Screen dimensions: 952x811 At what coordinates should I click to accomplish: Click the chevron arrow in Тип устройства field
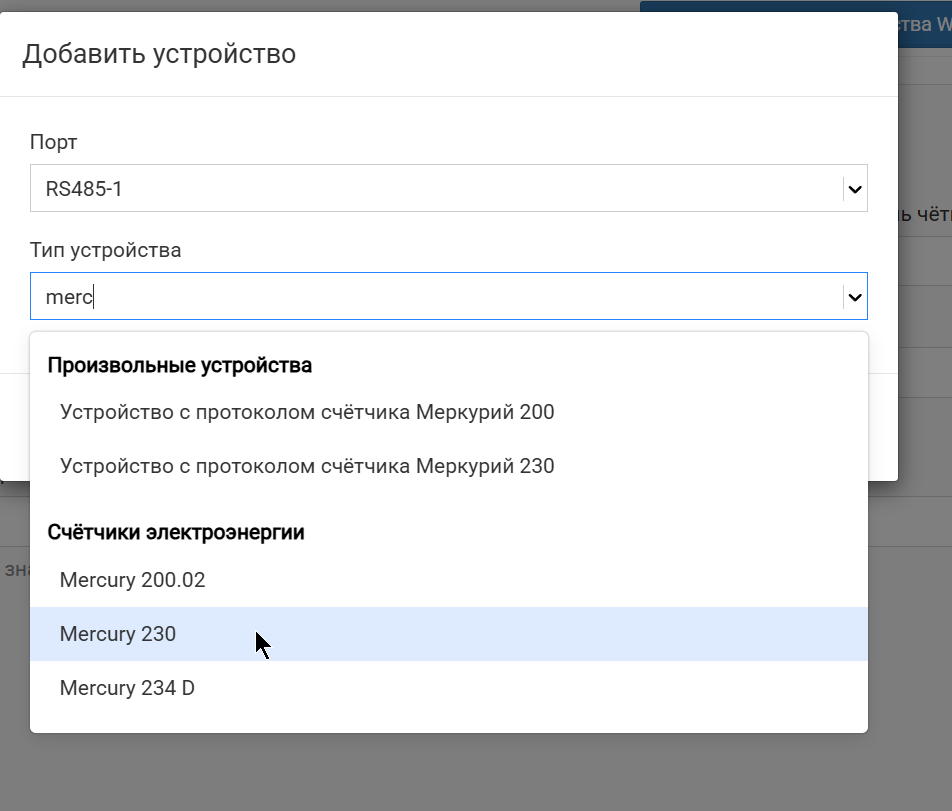pyautogui.click(x=853, y=296)
